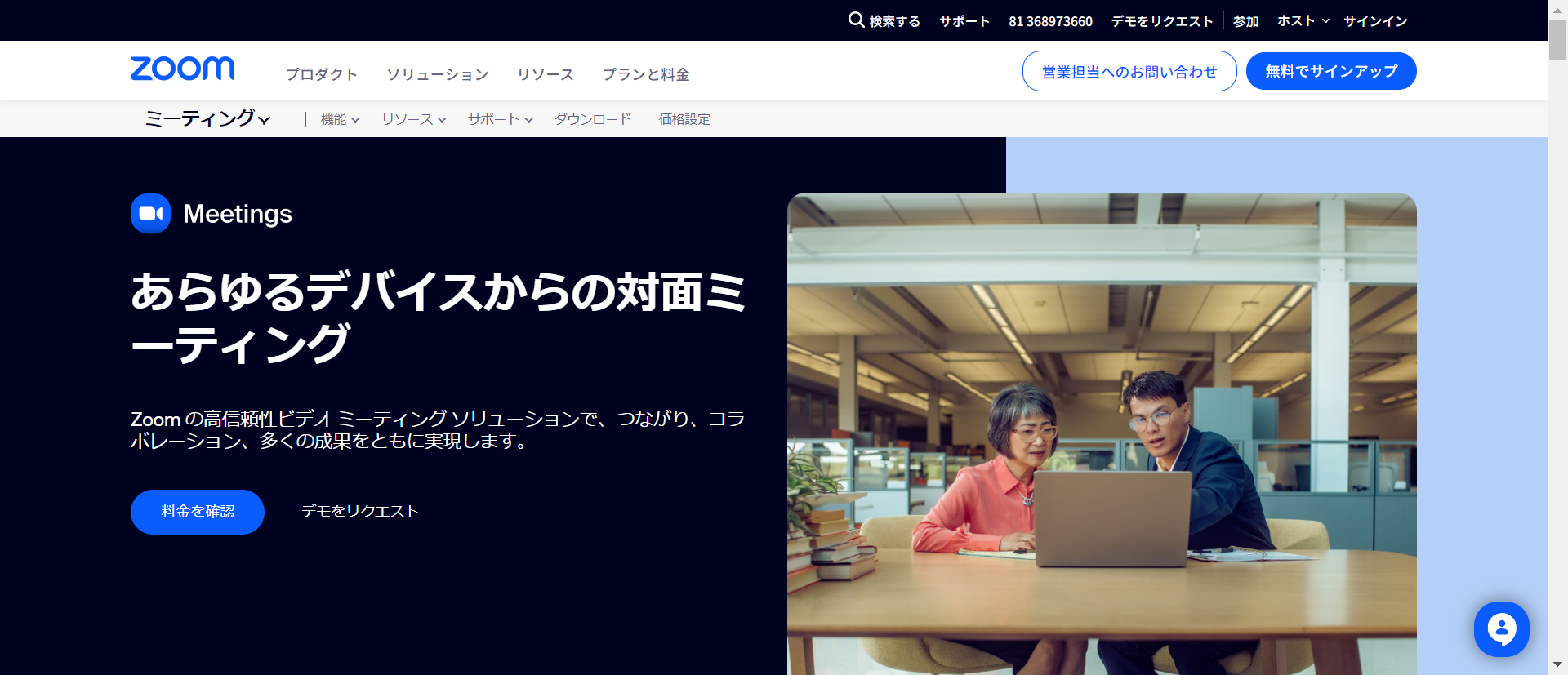Click the blue Meetings camera icon
1568x675 pixels.
(x=151, y=213)
